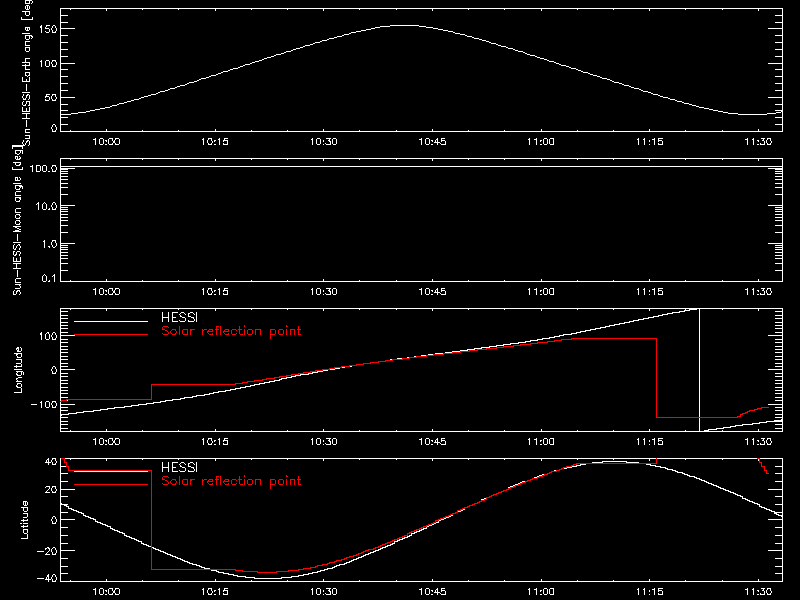This screenshot has width=800, height=600.
Task: Click the 10:15 time label under Moon angle plot
Action: pyautogui.click(x=215, y=292)
